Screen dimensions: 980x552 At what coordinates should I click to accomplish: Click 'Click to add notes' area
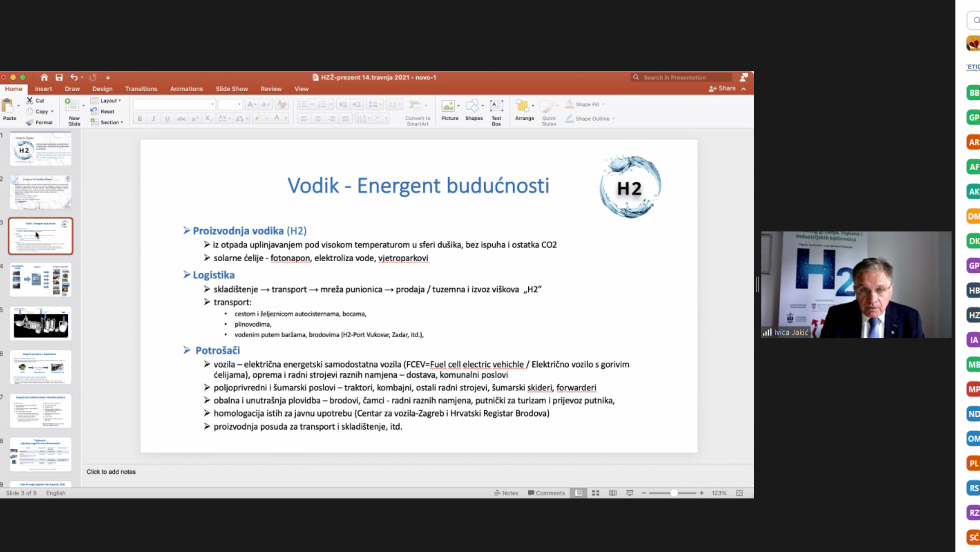(111, 472)
